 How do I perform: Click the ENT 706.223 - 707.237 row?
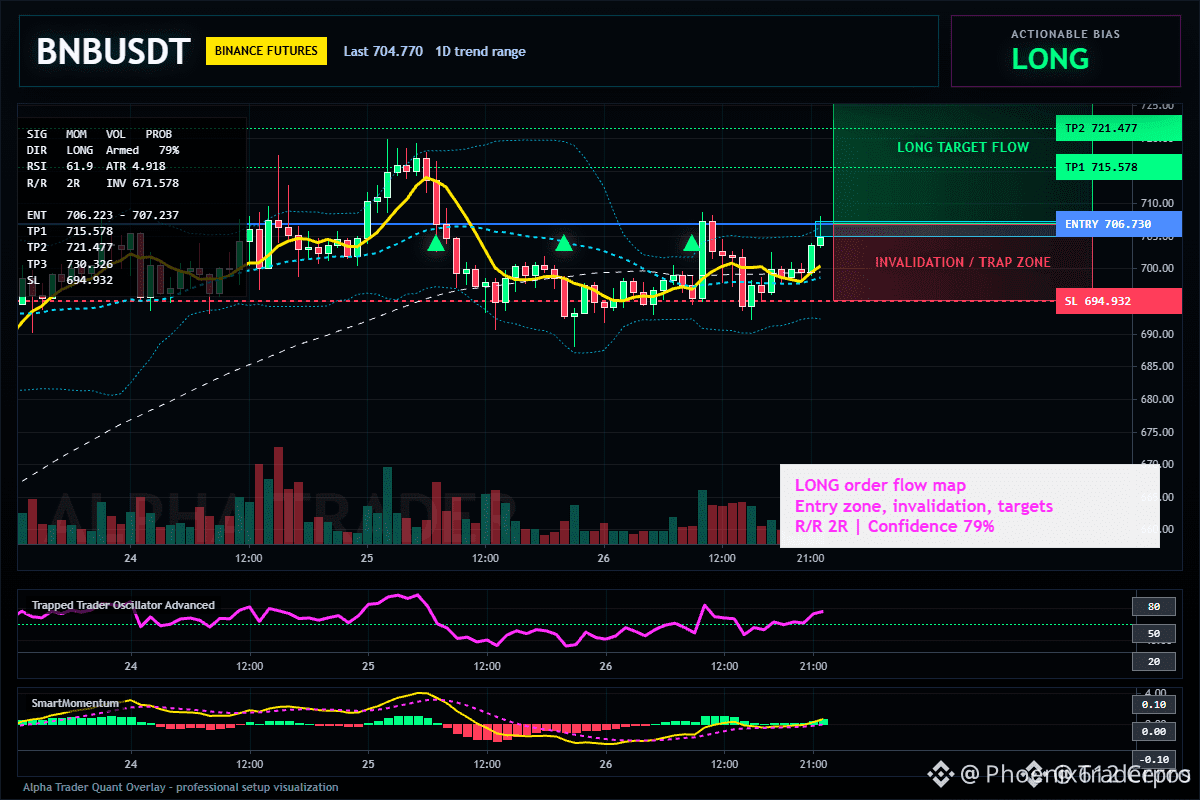(x=103, y=215)
